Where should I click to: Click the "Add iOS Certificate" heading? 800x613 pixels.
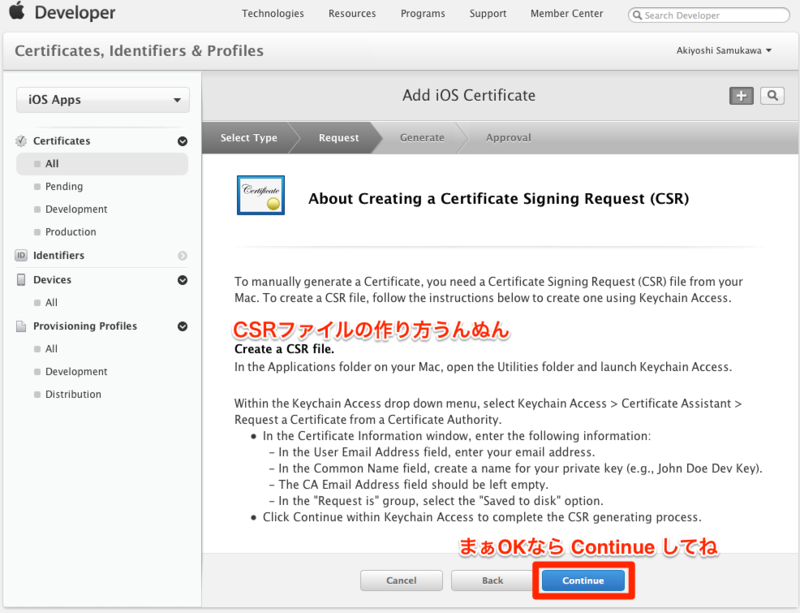(469, 95)
